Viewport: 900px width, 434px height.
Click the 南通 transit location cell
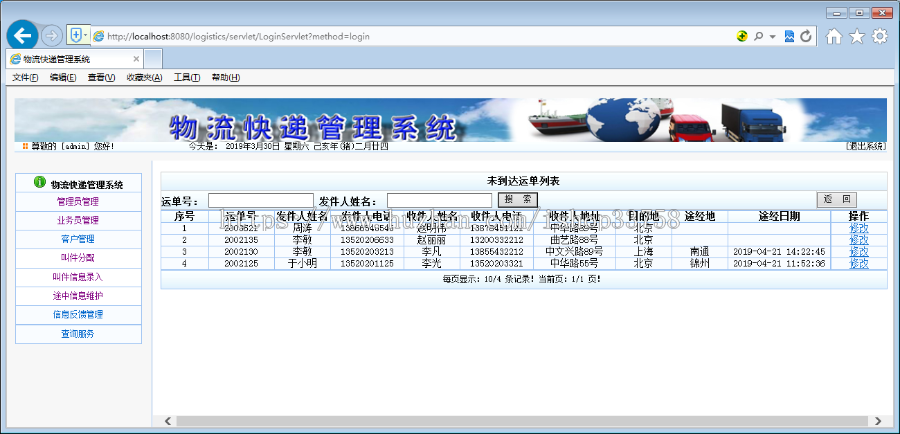pyautogui.click(x=700, y=251)
